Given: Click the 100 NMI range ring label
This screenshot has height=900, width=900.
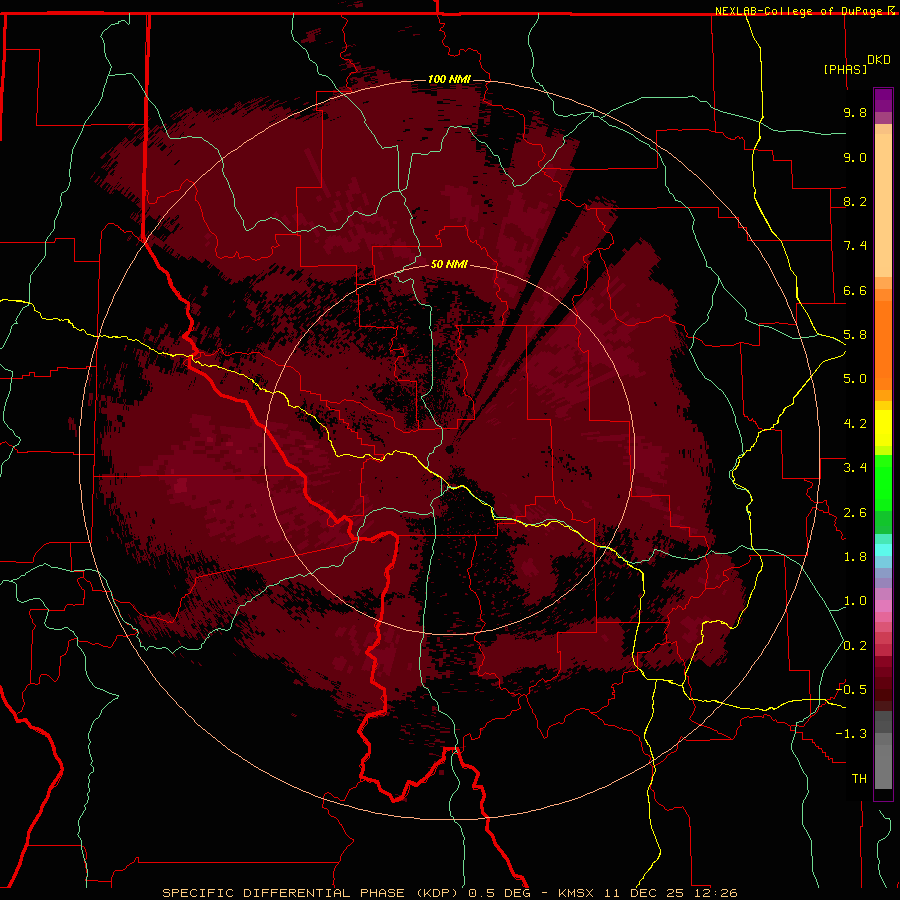Looking at the screenshot, I should point(449,79).
